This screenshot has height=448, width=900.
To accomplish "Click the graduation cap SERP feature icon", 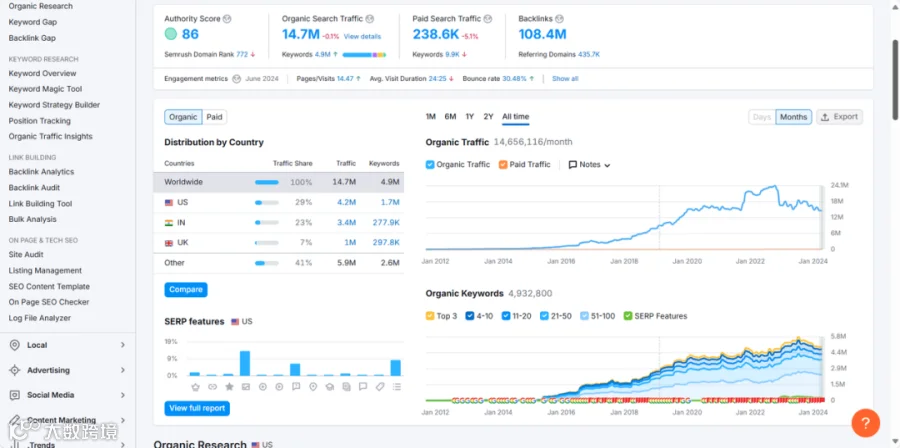I will pos(329,387).
